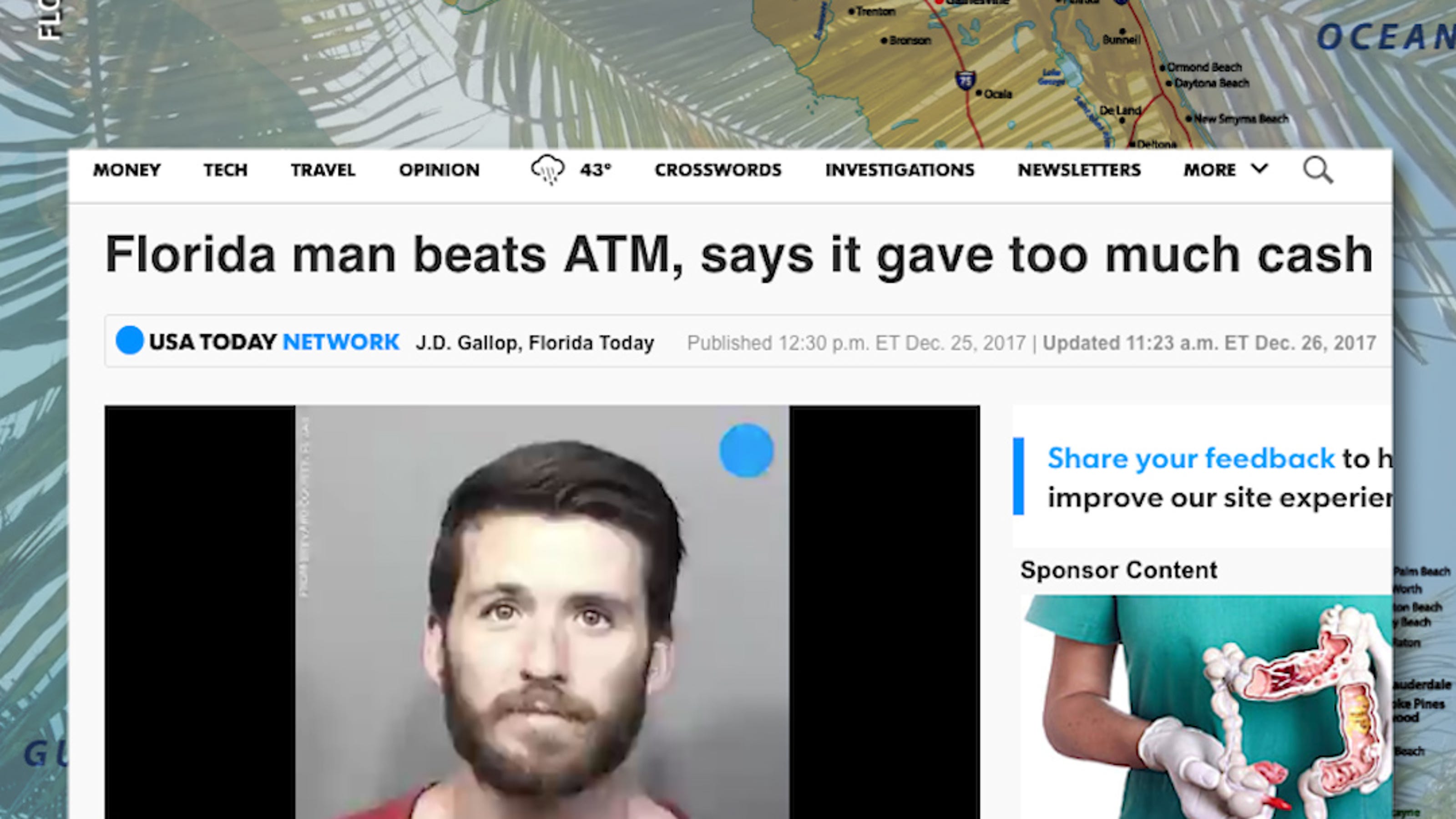Open the sponsor content intestine image

click(x=1206, y=707)
